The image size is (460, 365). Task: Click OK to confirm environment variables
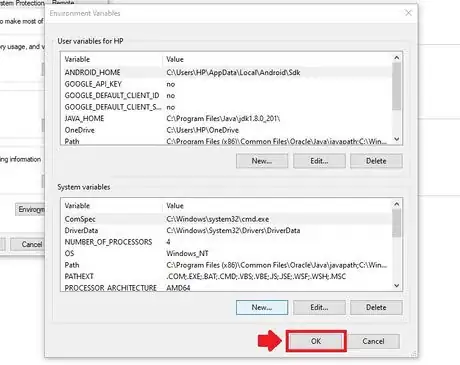316,341
